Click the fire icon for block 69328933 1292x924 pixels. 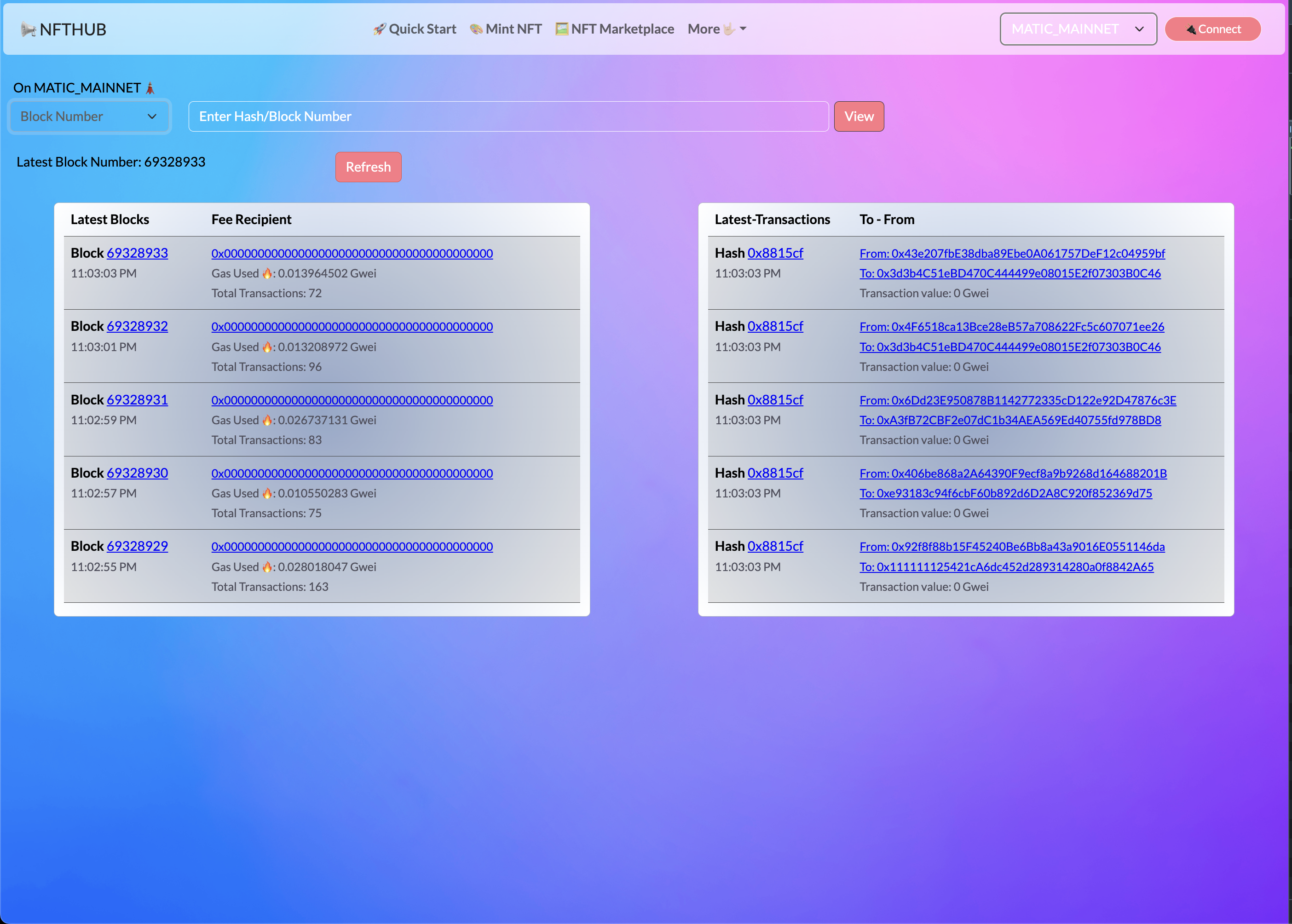[x=267, y=274]
